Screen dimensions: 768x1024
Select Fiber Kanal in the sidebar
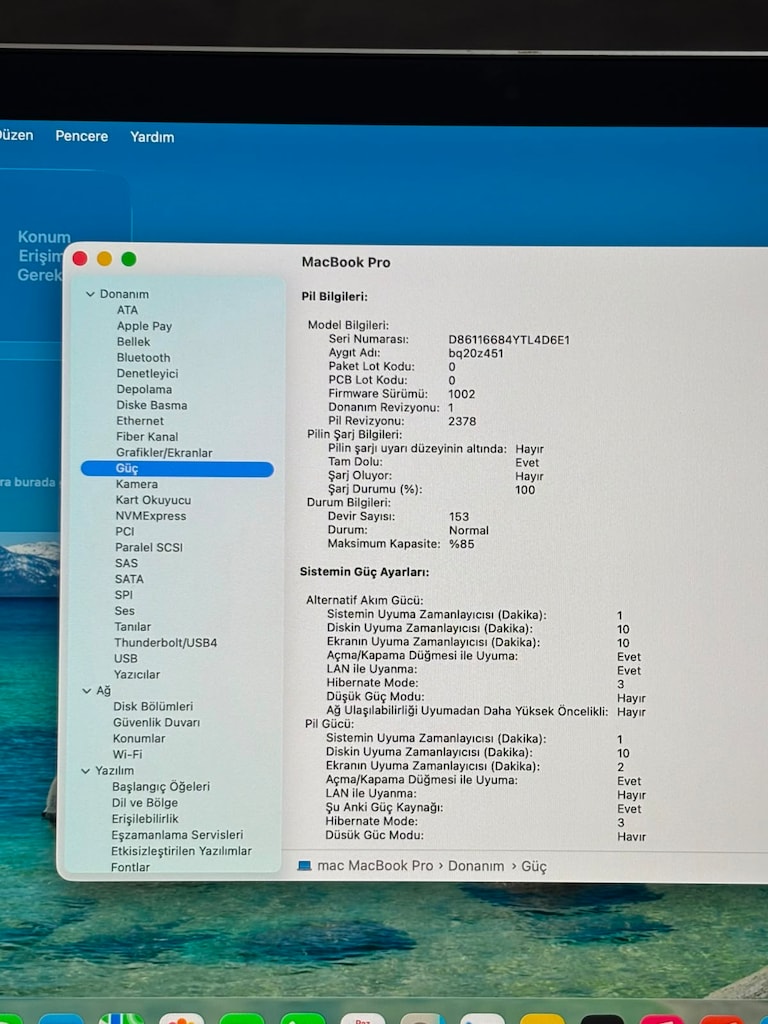click(x=147, y=437)
